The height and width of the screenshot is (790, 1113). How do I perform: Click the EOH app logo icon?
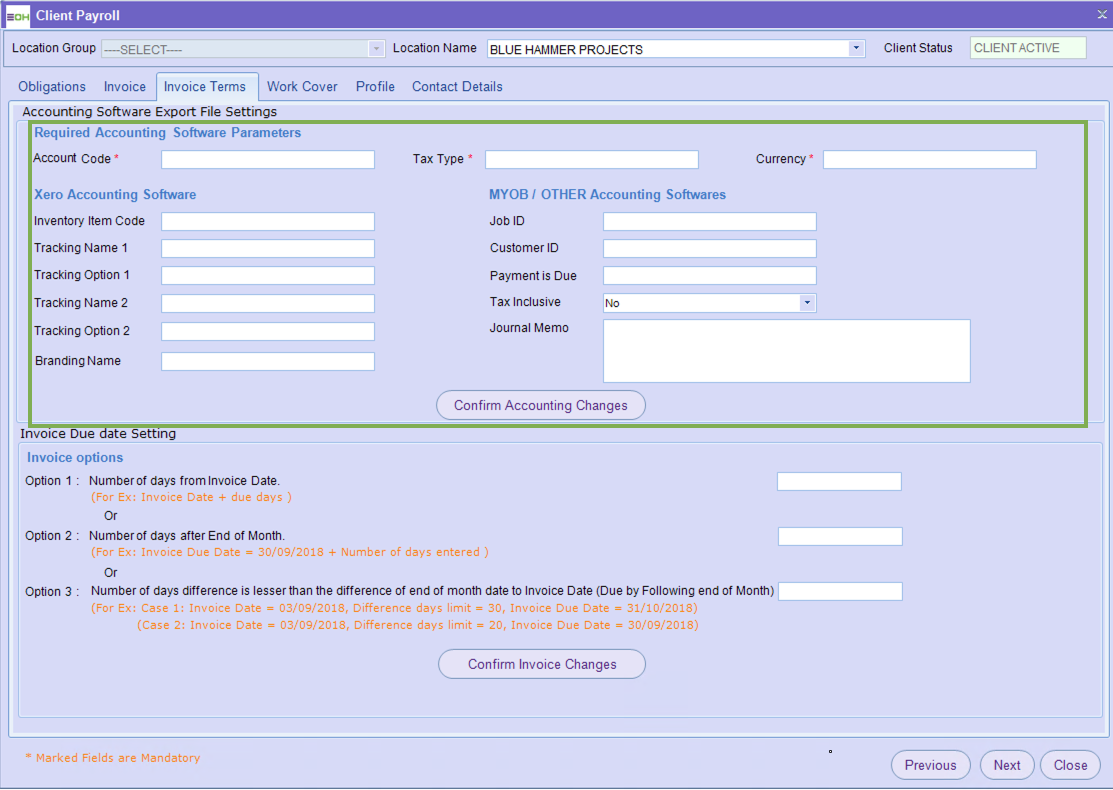pos(17,15)
